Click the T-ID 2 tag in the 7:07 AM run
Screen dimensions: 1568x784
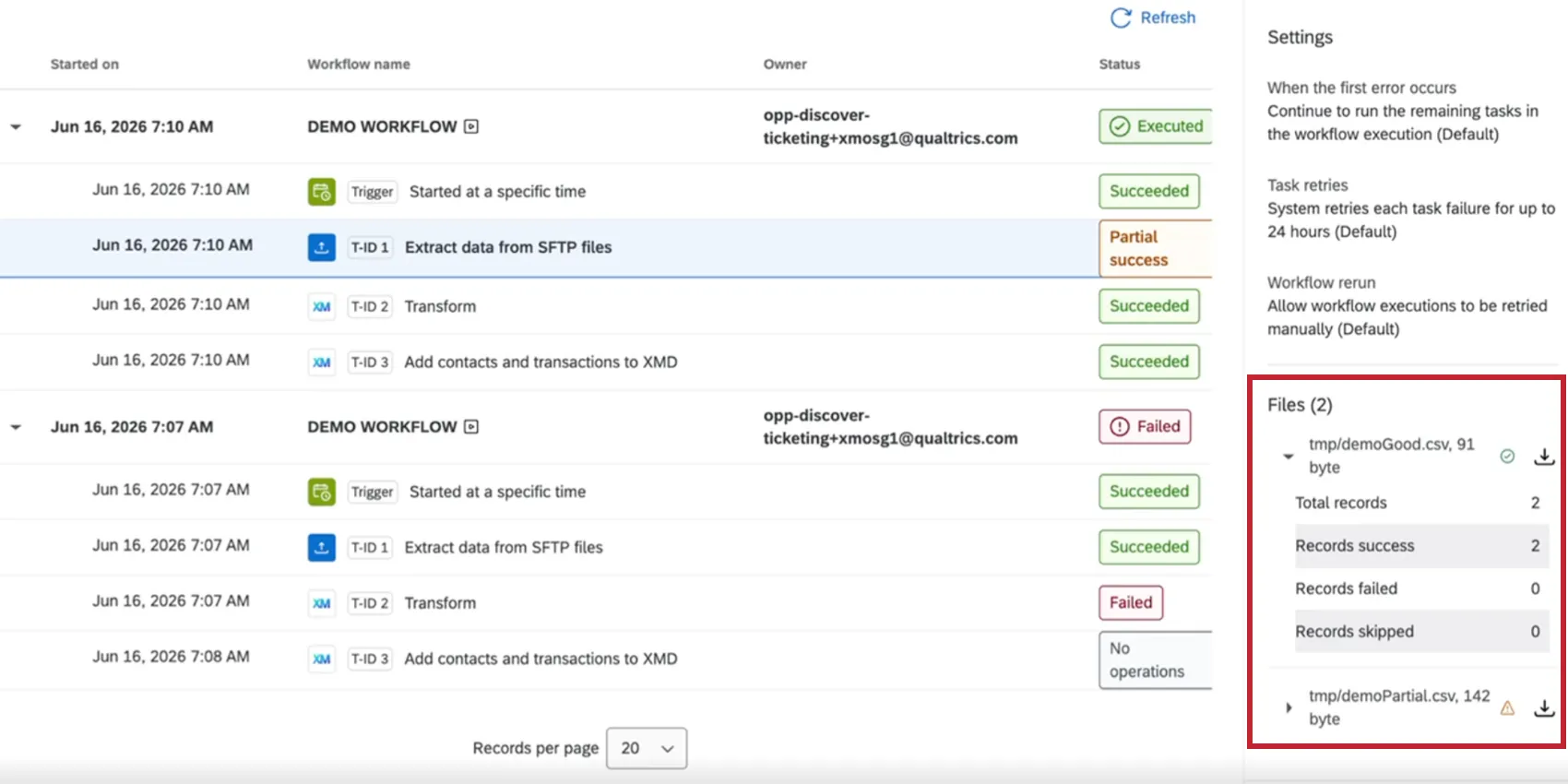370,603
